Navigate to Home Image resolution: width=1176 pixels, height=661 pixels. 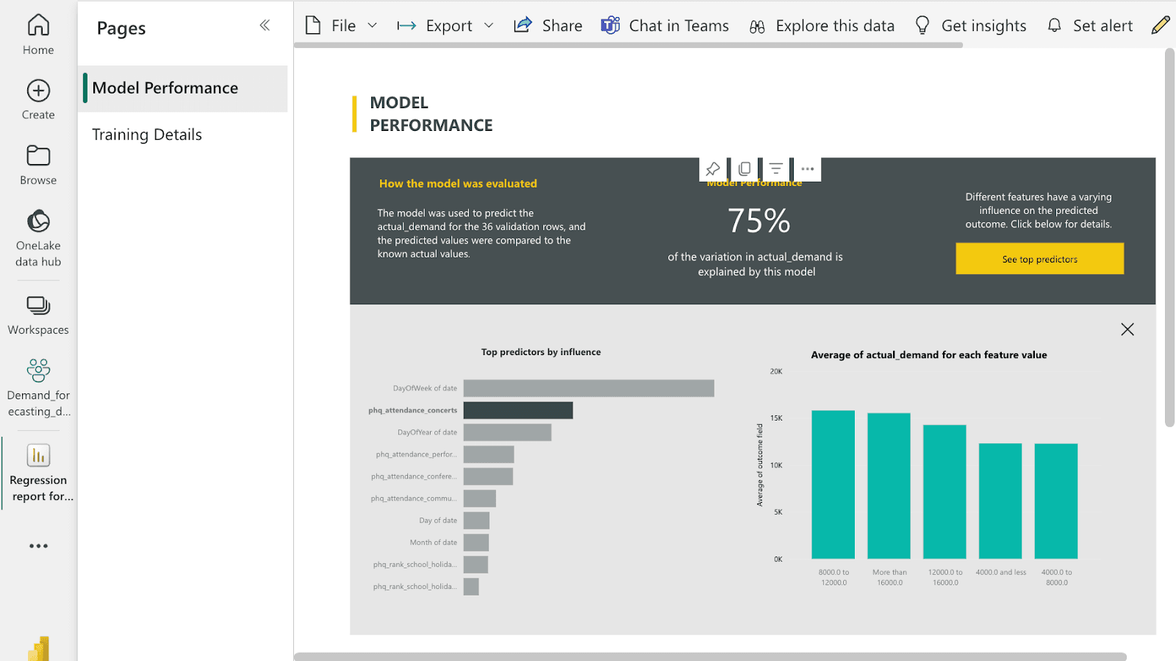(37, 30)
